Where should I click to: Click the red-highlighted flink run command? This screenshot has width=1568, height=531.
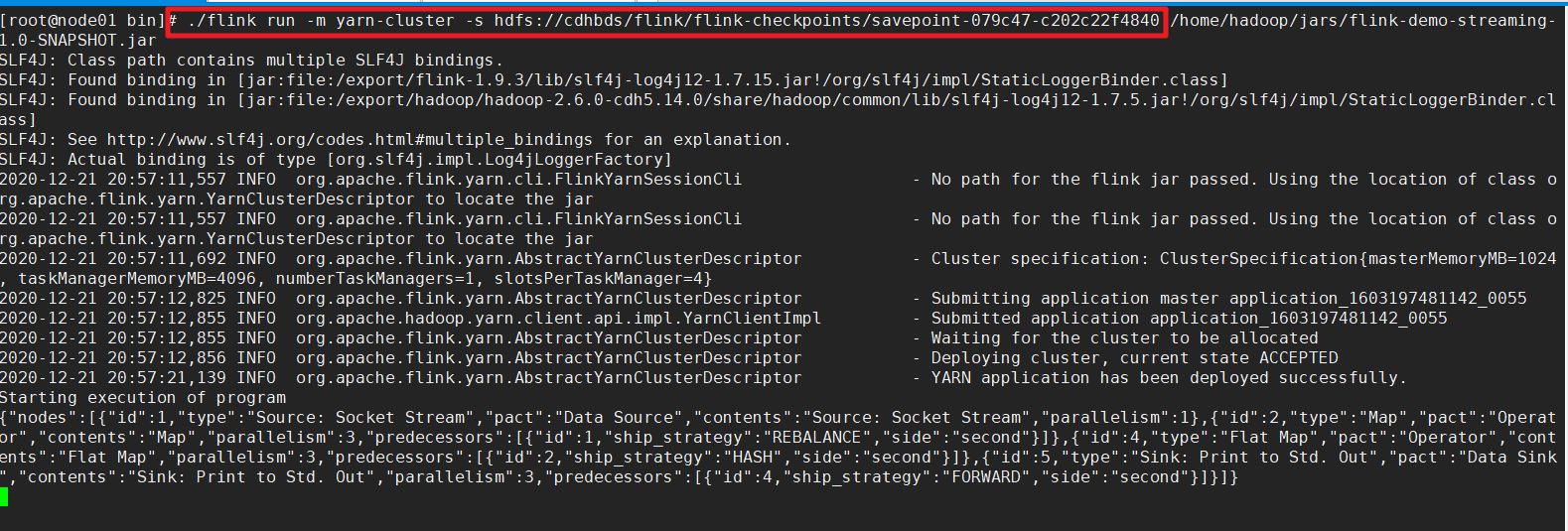click(x=666, y=21)
